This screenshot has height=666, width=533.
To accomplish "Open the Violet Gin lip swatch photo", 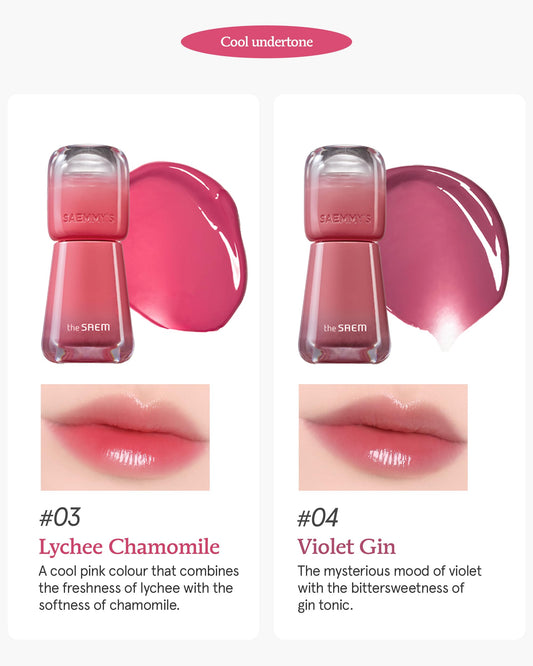I will [x=383, y=437].
